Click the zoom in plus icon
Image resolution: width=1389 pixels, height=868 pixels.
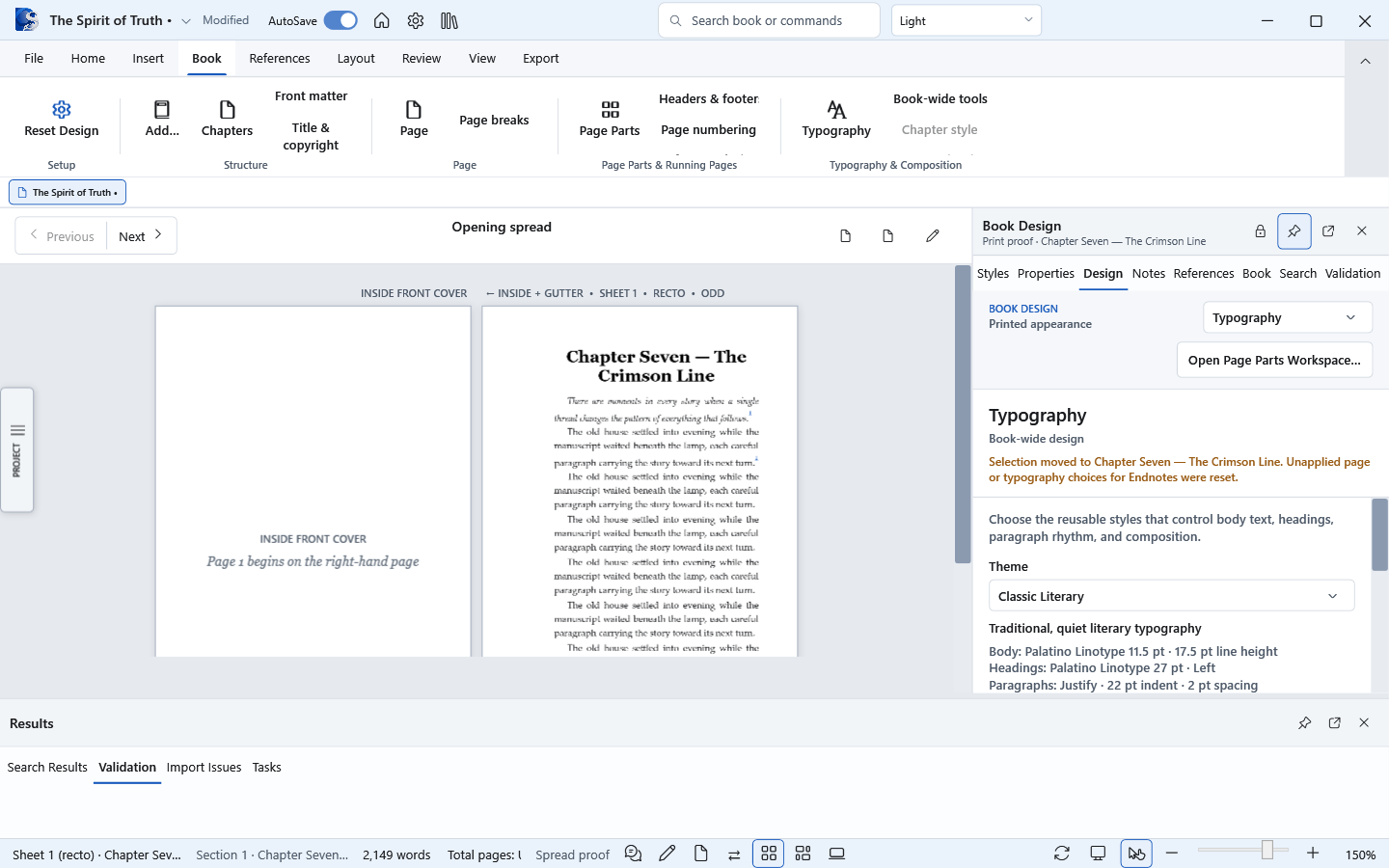1313,854
